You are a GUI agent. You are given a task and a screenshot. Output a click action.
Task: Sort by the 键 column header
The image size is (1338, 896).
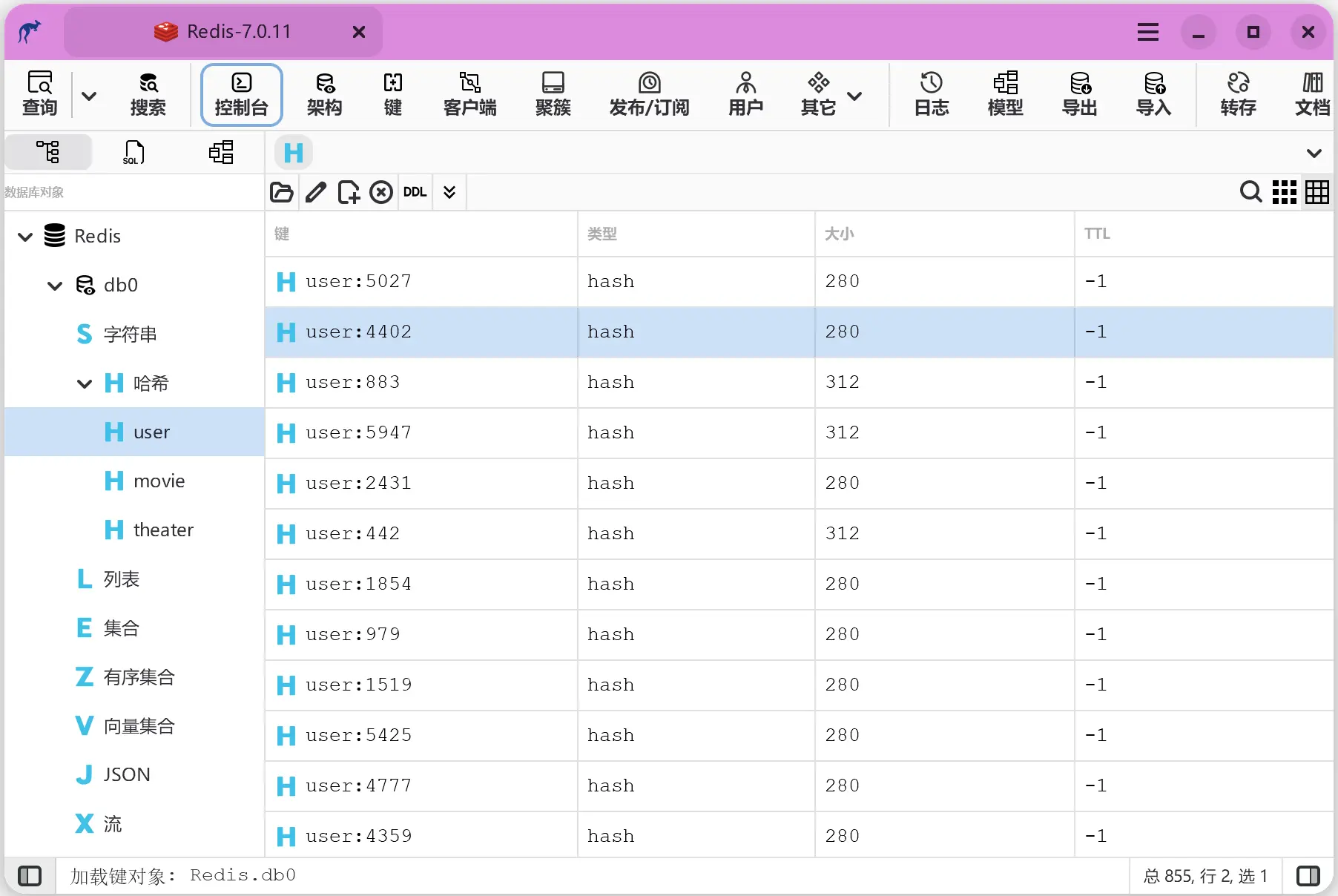click(x=421, y=234)
